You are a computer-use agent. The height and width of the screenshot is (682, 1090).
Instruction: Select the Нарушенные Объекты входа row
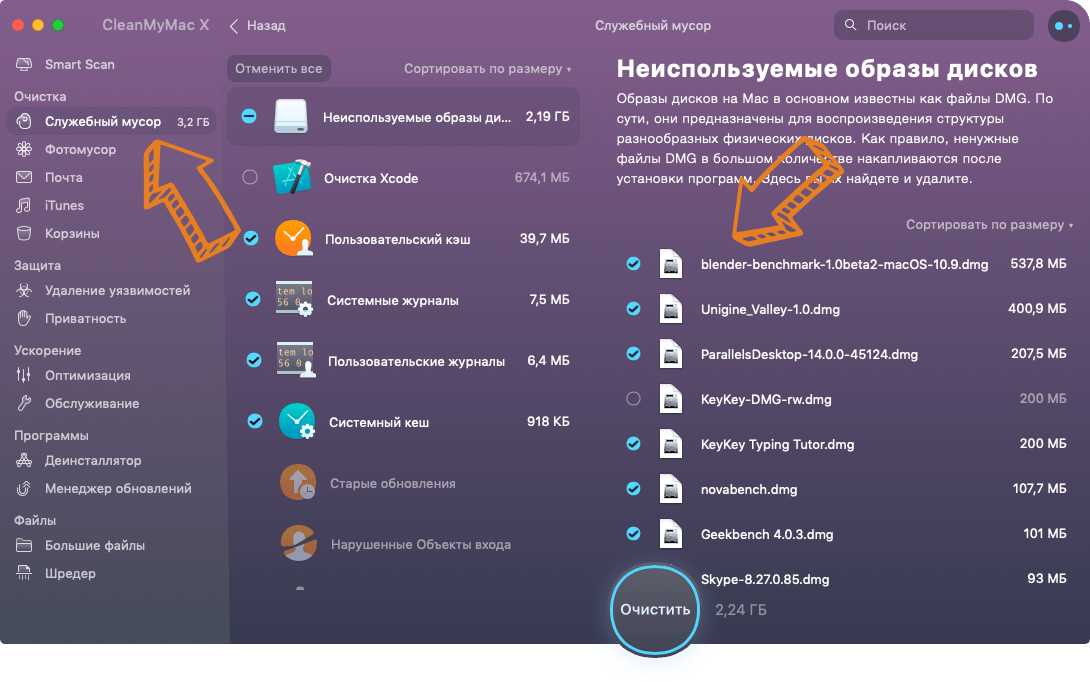click(403, 544)
